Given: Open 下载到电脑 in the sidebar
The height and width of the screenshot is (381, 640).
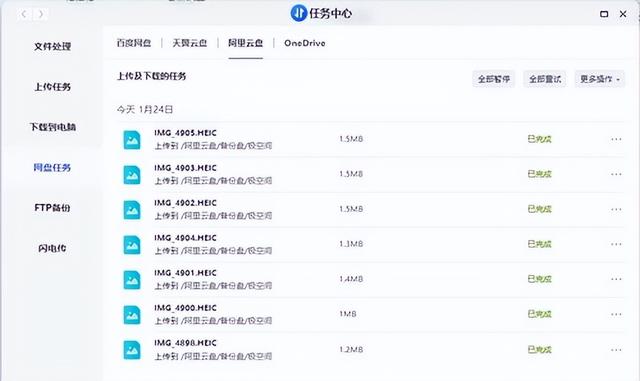Looking at the screenshot, I should coord(53,127).
